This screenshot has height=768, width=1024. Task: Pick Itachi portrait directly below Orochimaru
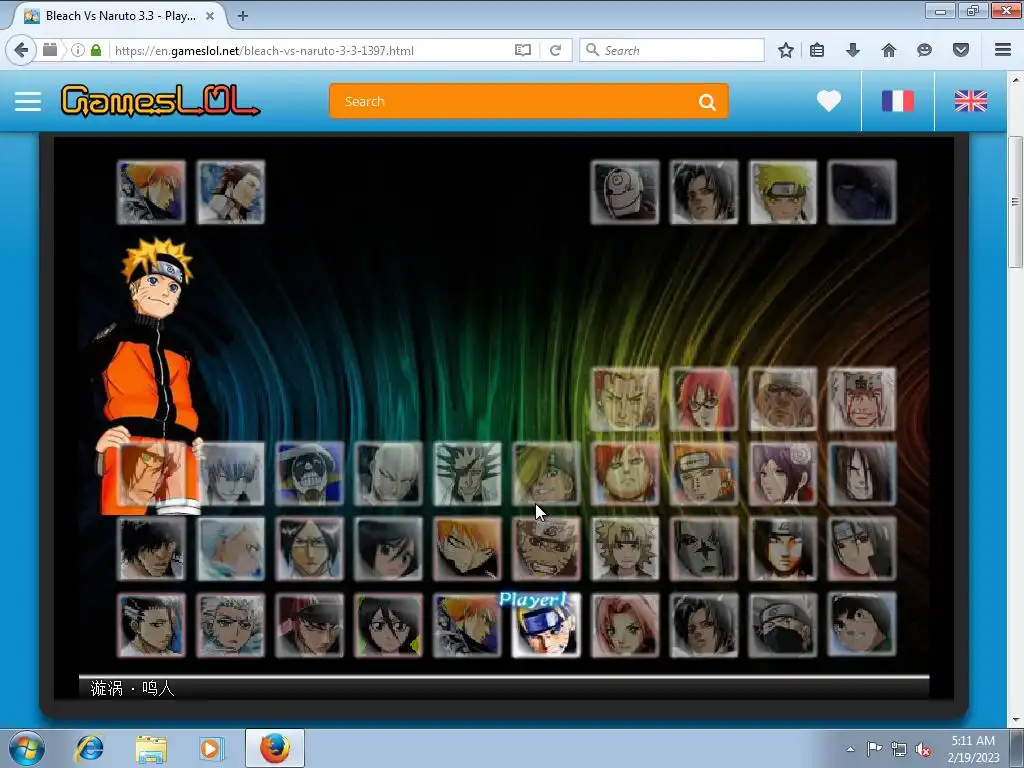(x=862, y=549)
